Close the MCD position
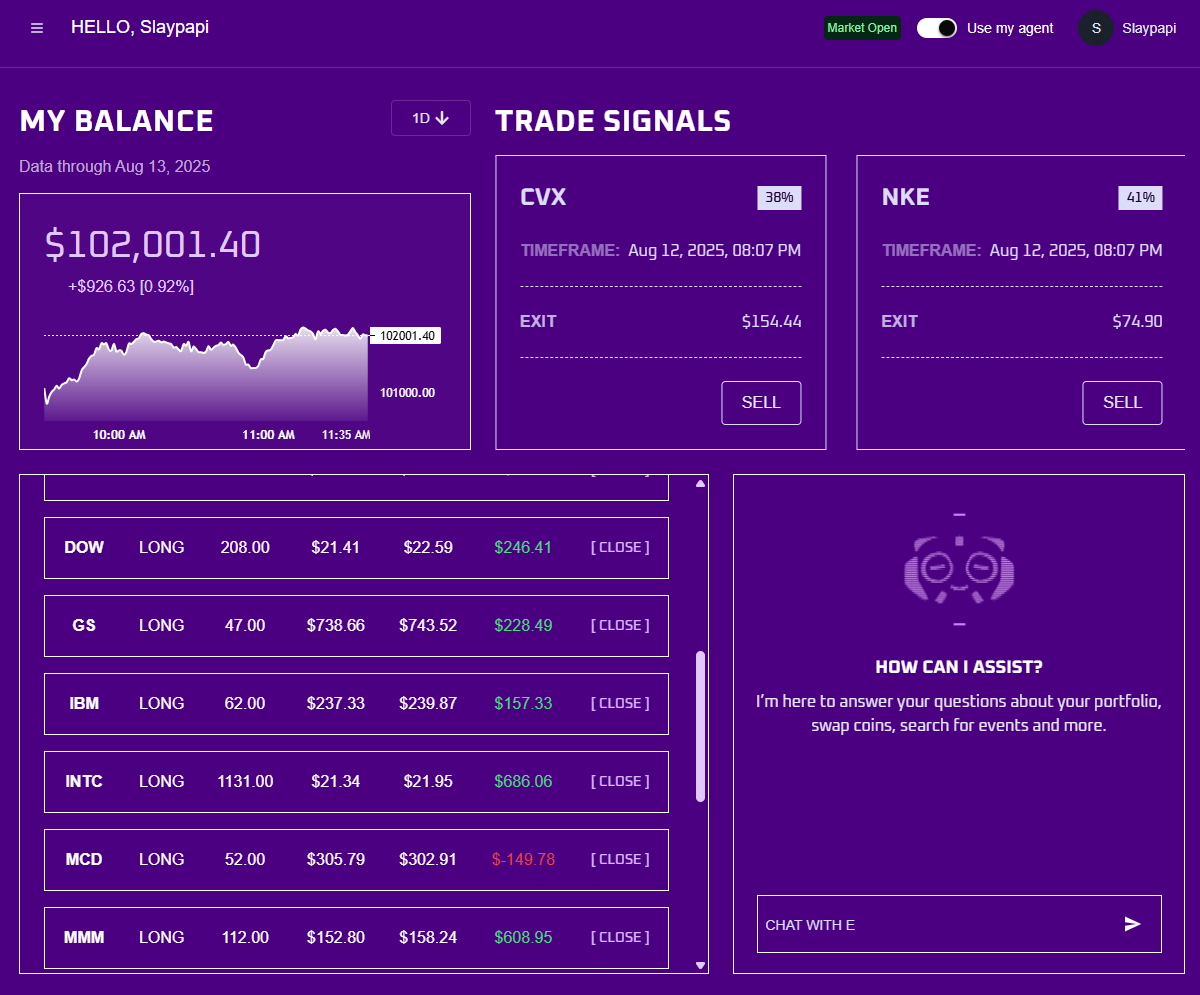Viewport: 1200px width, 995px height. pyautogui.click(x=620, y=859)
